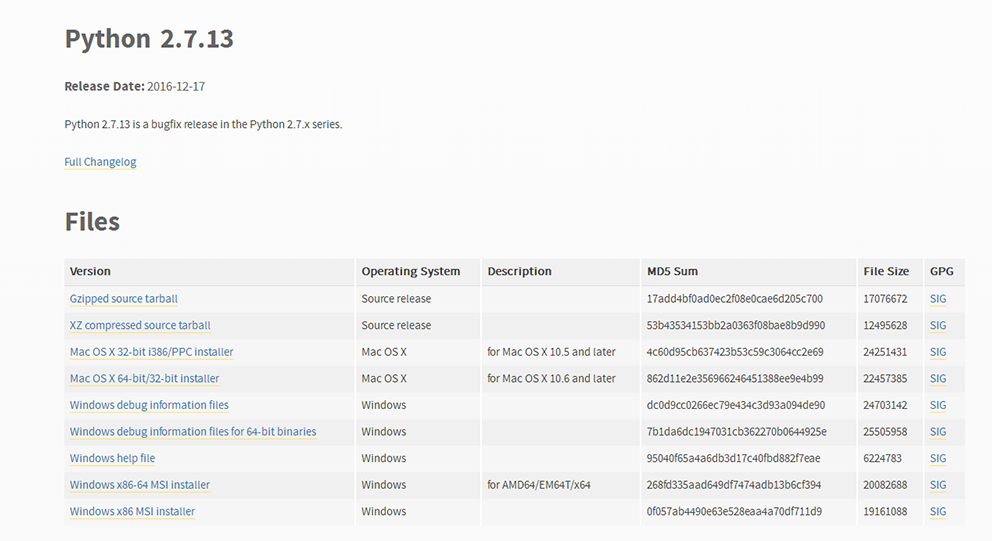This screenshot has width=992, height=541.
Task: Select MD5 sum 0f057ab4490e63e528eaa4a70df711d9
Action: point(734,511)
